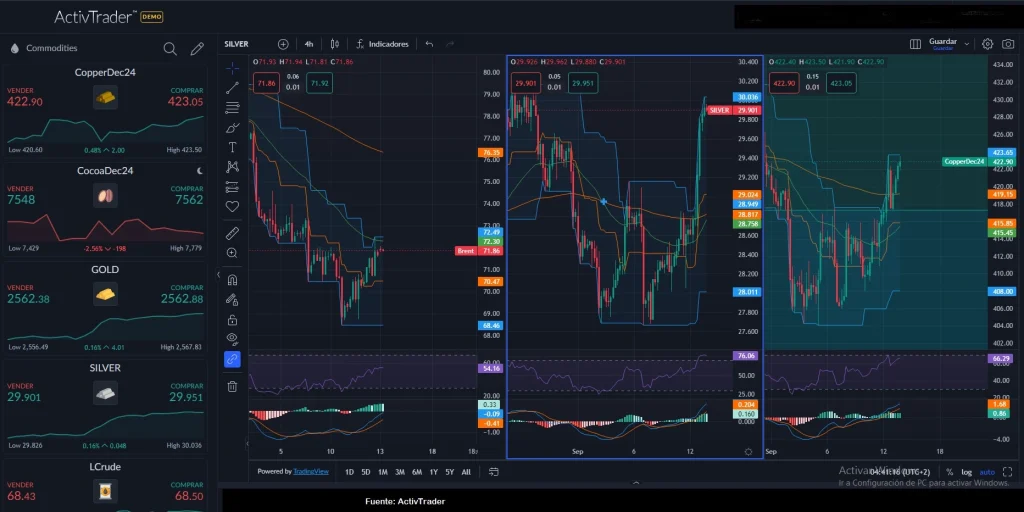
Task: Click the GOLD sell price 2562.38
Action: (x=26, y=299)
